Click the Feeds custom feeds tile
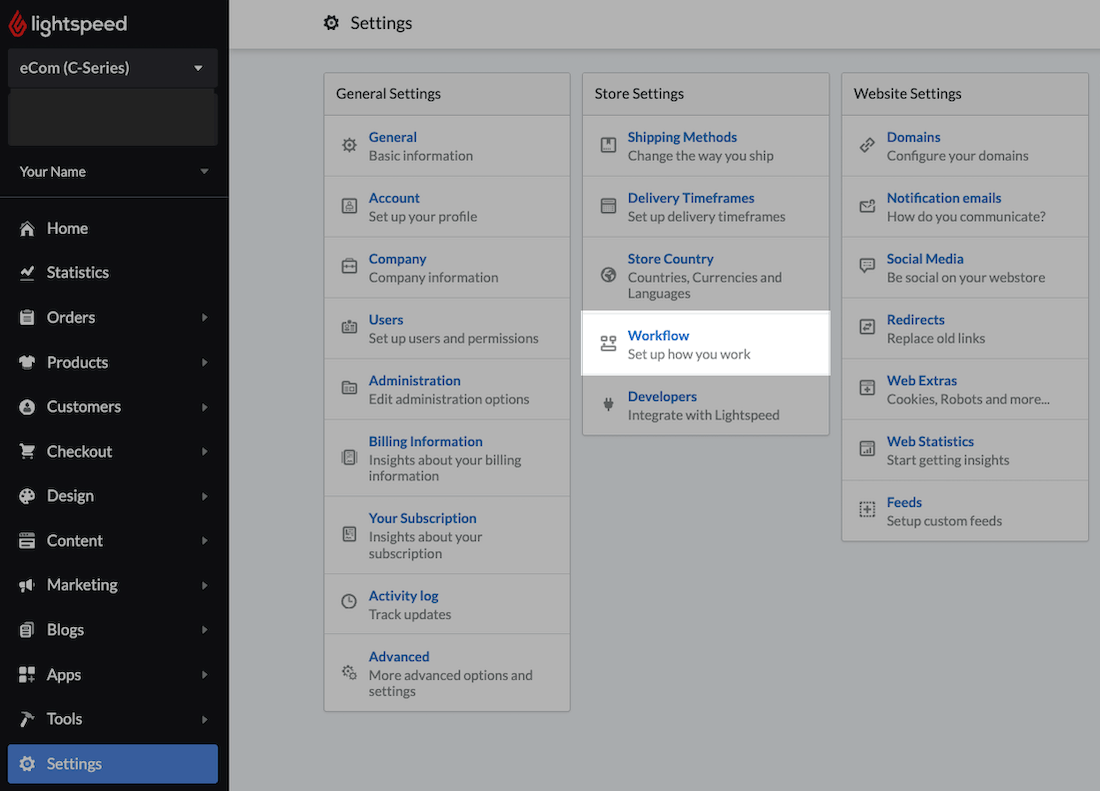The height and width of the screenshot is (791, 1100). click(x=904, y=502)
